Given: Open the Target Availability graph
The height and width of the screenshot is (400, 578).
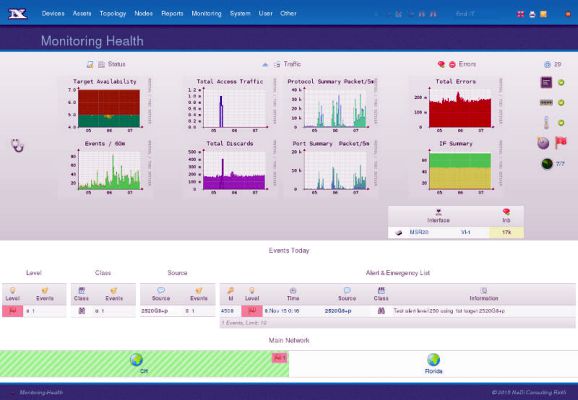Looking at the screenshot, I should tap(105, 104).
